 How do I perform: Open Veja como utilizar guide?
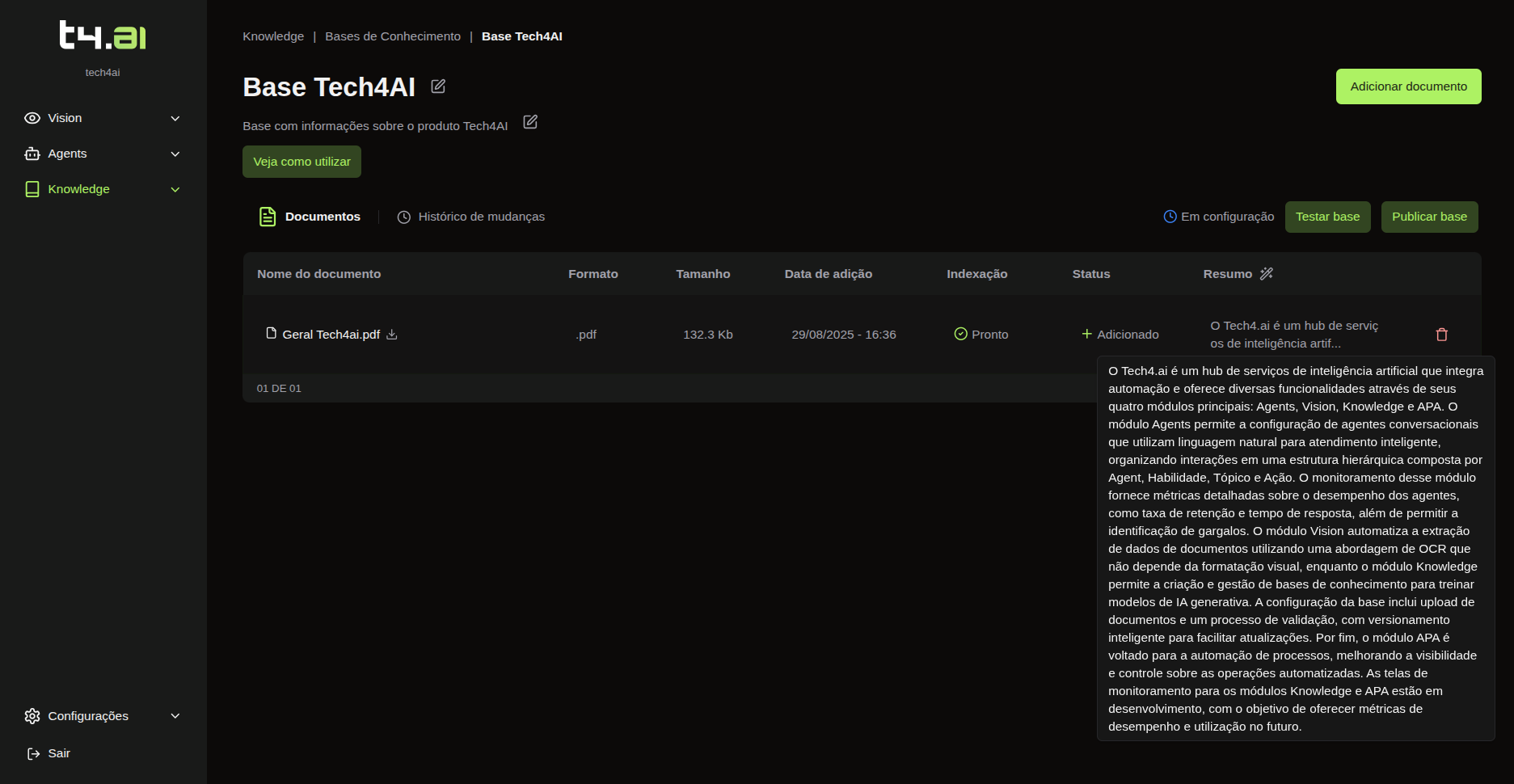tap(302, 162)
